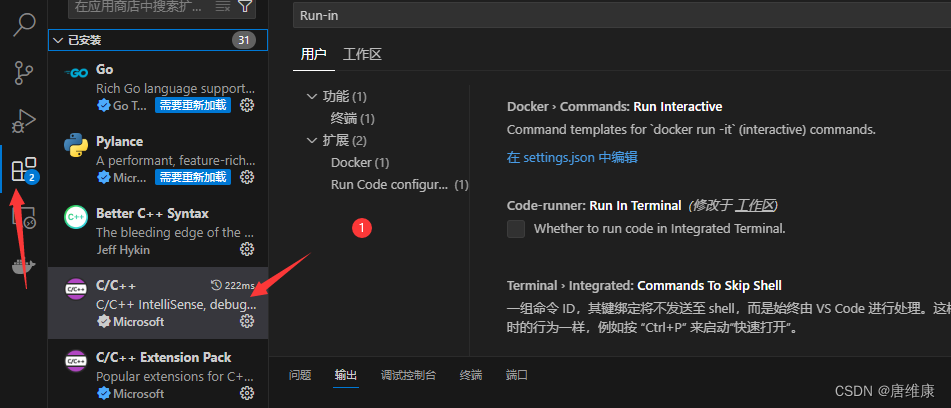This screenshot has height=408, width=951.
Task: Collapse the 功能 settings group
Action: point(312,96)
